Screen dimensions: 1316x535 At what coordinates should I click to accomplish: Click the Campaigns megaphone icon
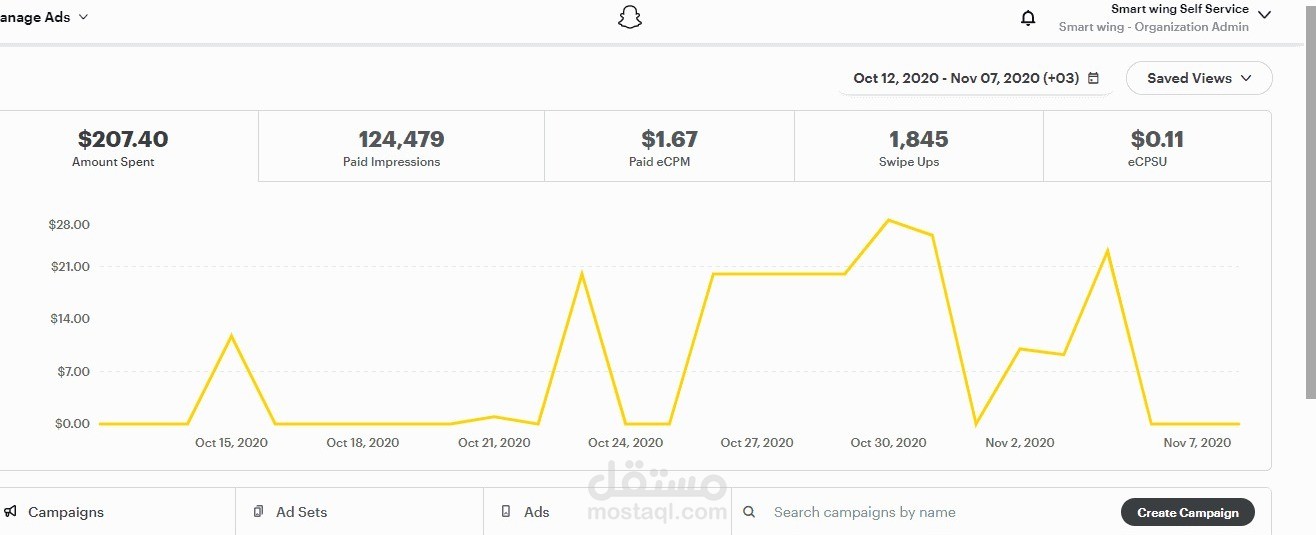click(x=10, y=512)
